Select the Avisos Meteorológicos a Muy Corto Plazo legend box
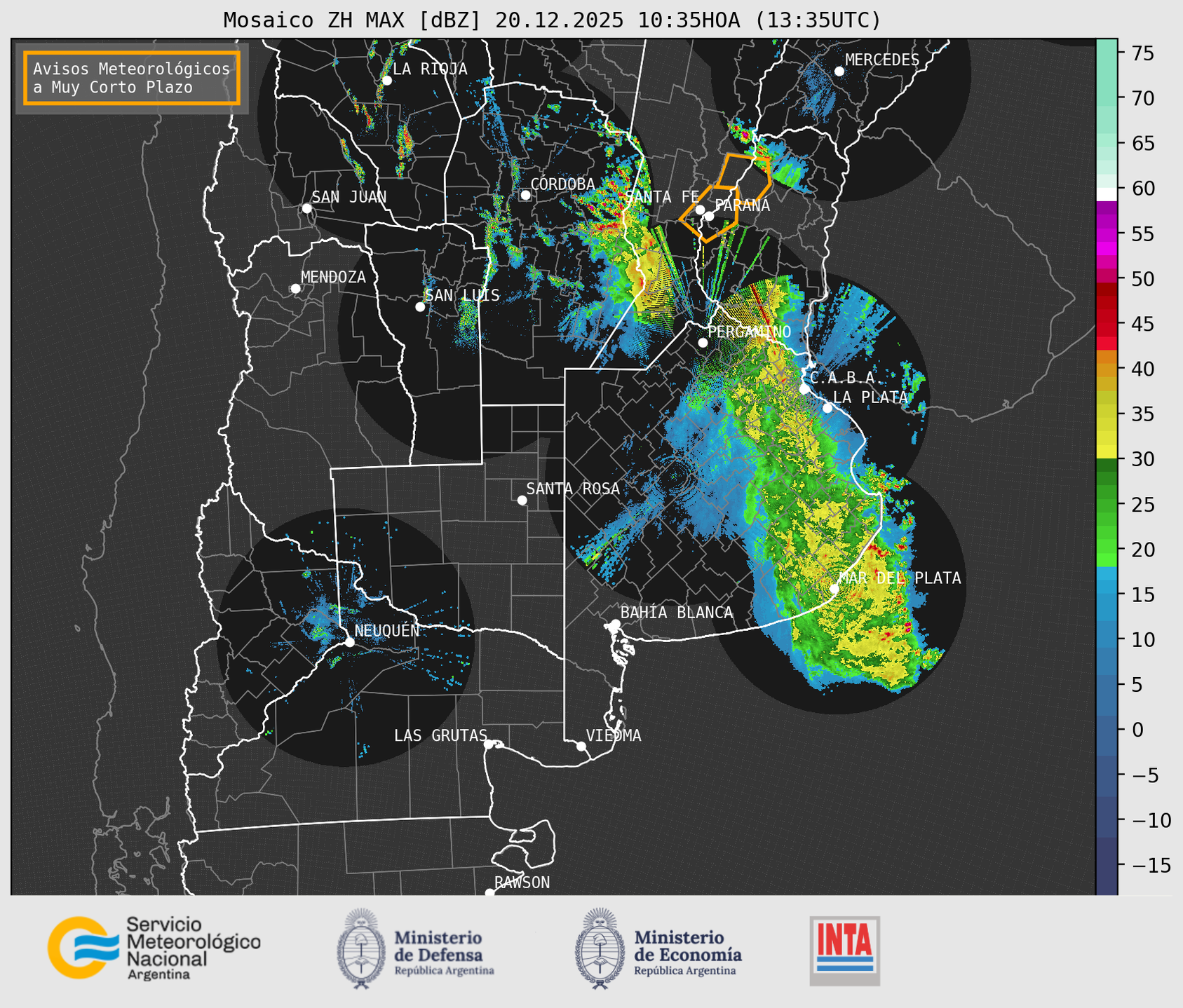This screenshot has width=1183, height=1008. tap(132, 78)
